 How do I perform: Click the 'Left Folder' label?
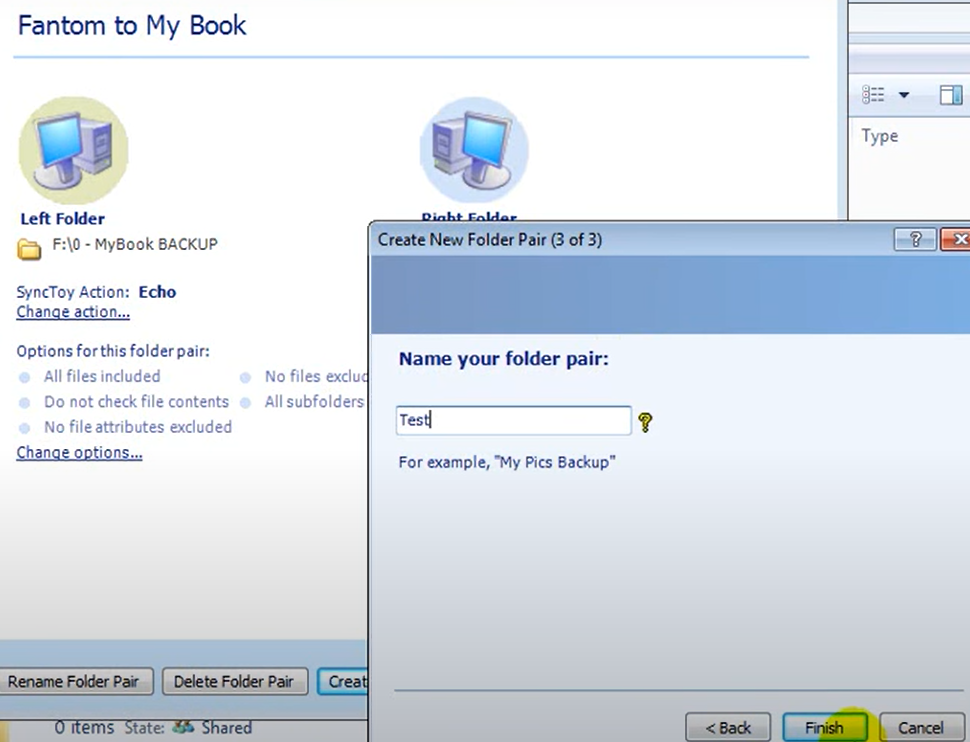click(x=62, y=218)
